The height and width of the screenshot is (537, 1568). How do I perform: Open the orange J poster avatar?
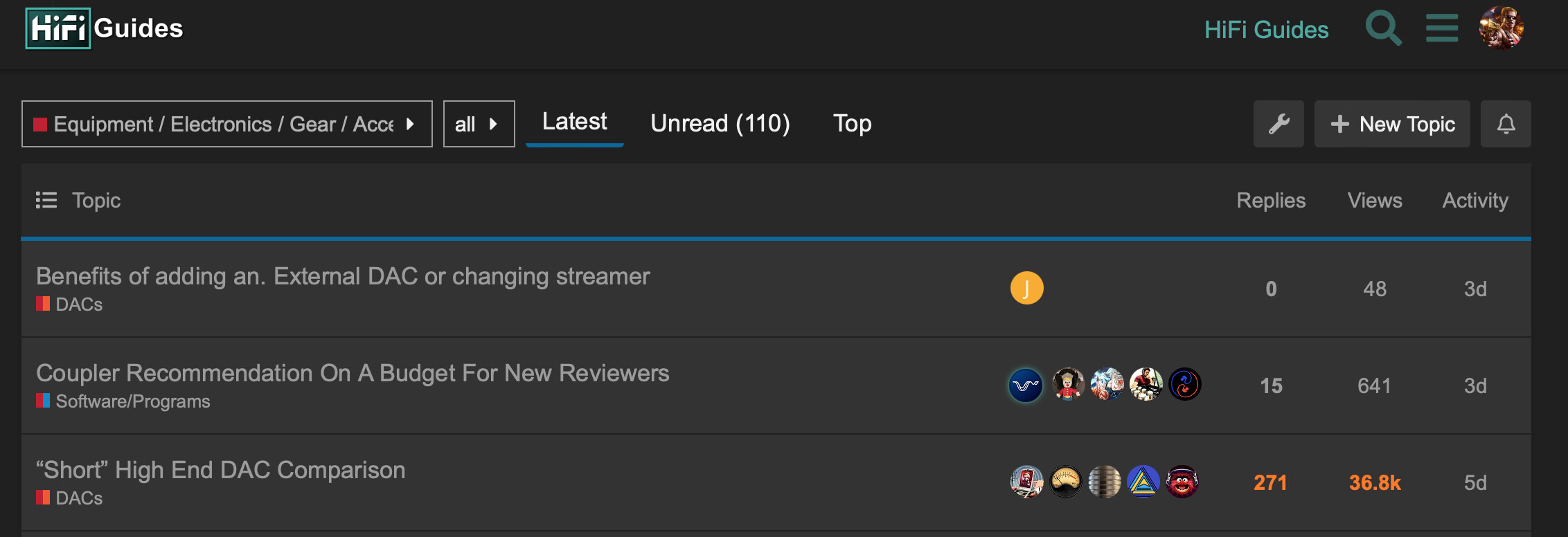[1026, 288]
